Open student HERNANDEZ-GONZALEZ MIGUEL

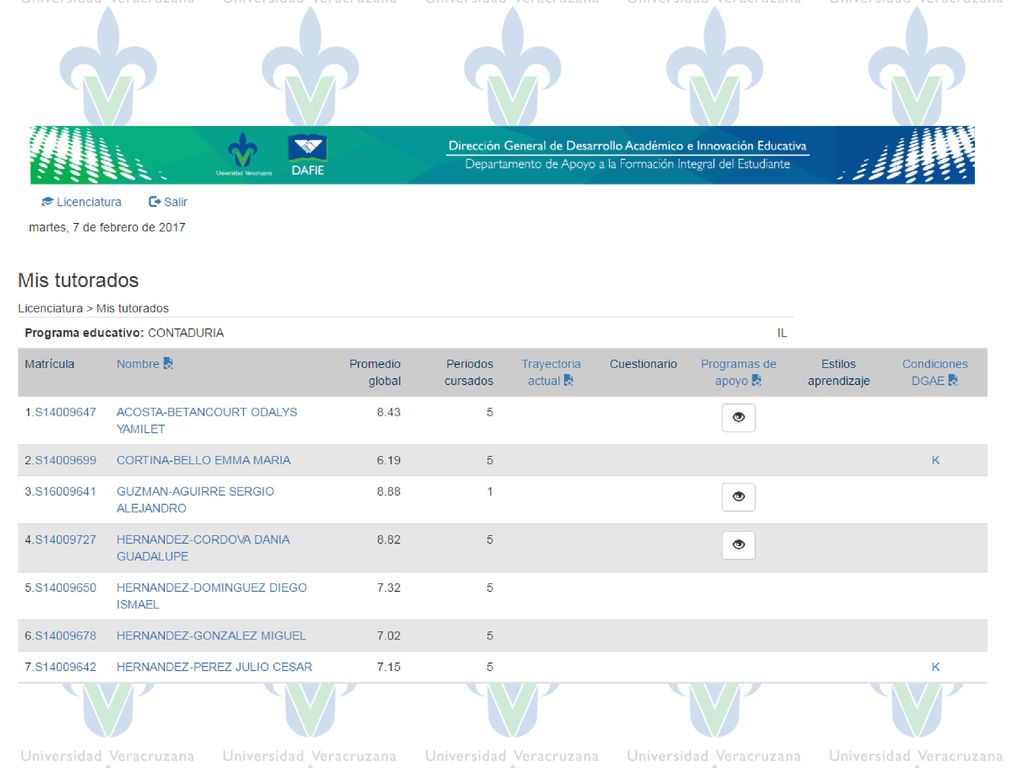[x=211, y=636]
